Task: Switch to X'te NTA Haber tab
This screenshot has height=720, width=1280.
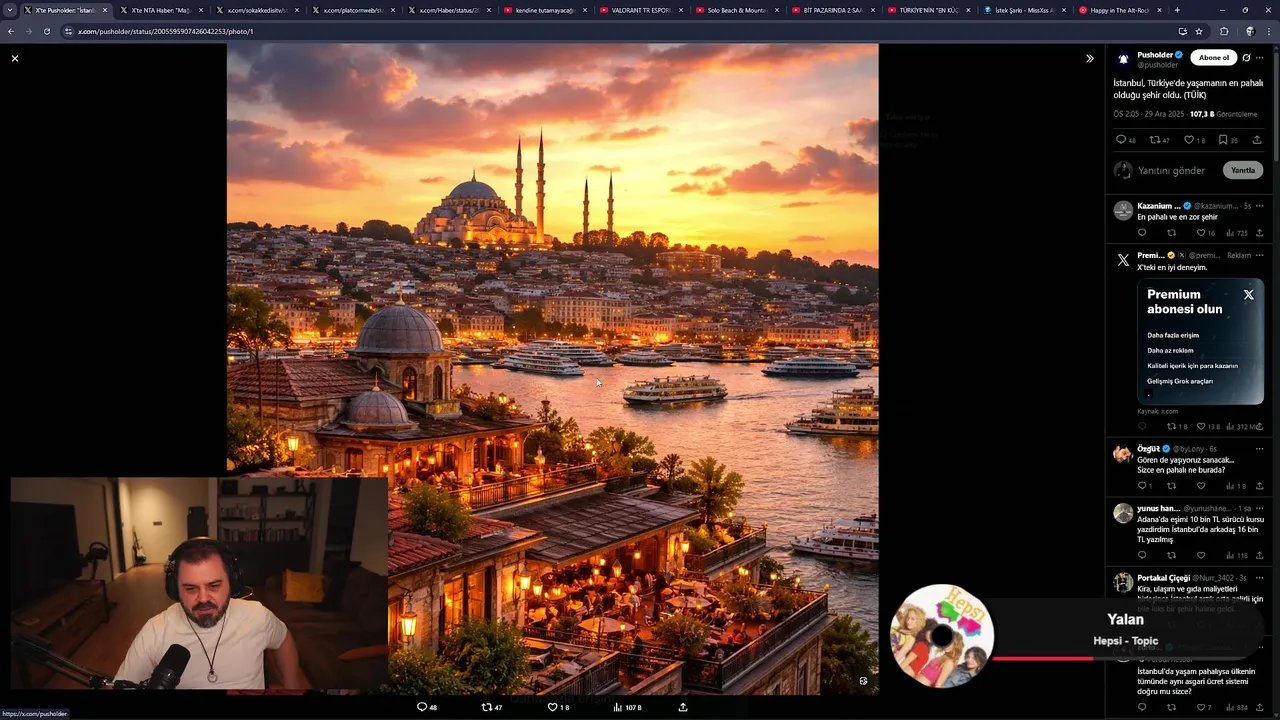Action: tap(160, 10)
